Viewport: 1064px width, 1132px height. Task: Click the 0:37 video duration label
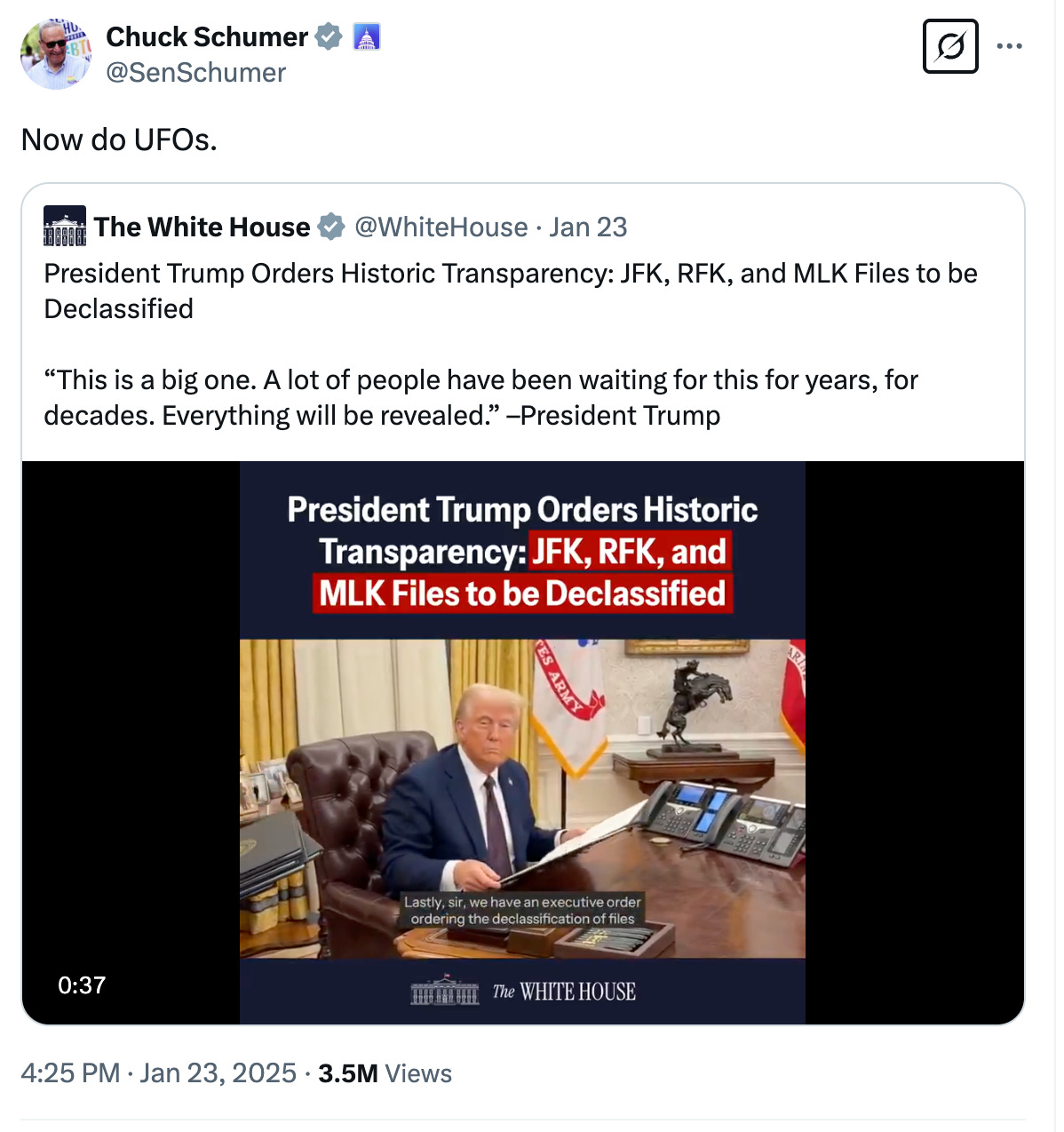pos(82,985)
